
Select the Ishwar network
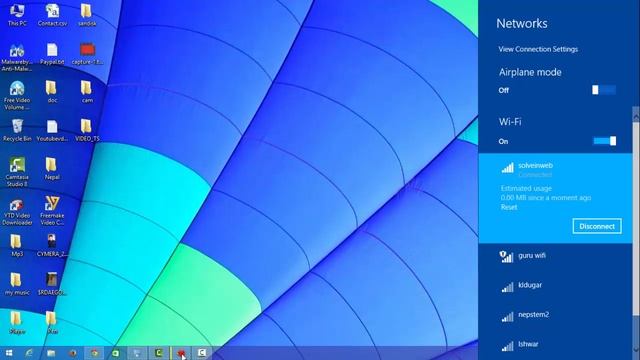(555, 344)
